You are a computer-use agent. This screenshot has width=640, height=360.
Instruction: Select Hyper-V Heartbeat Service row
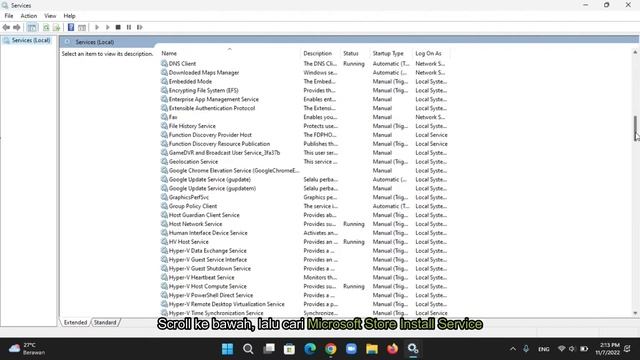tap(304, 278)
